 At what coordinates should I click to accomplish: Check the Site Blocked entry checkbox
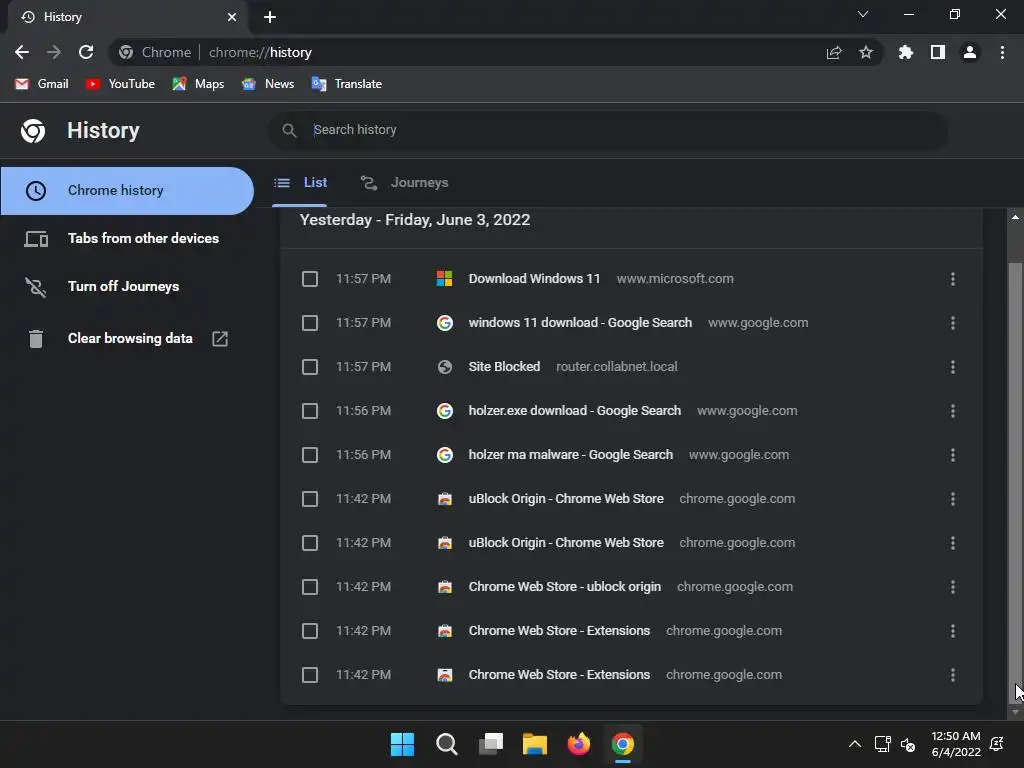310,367
